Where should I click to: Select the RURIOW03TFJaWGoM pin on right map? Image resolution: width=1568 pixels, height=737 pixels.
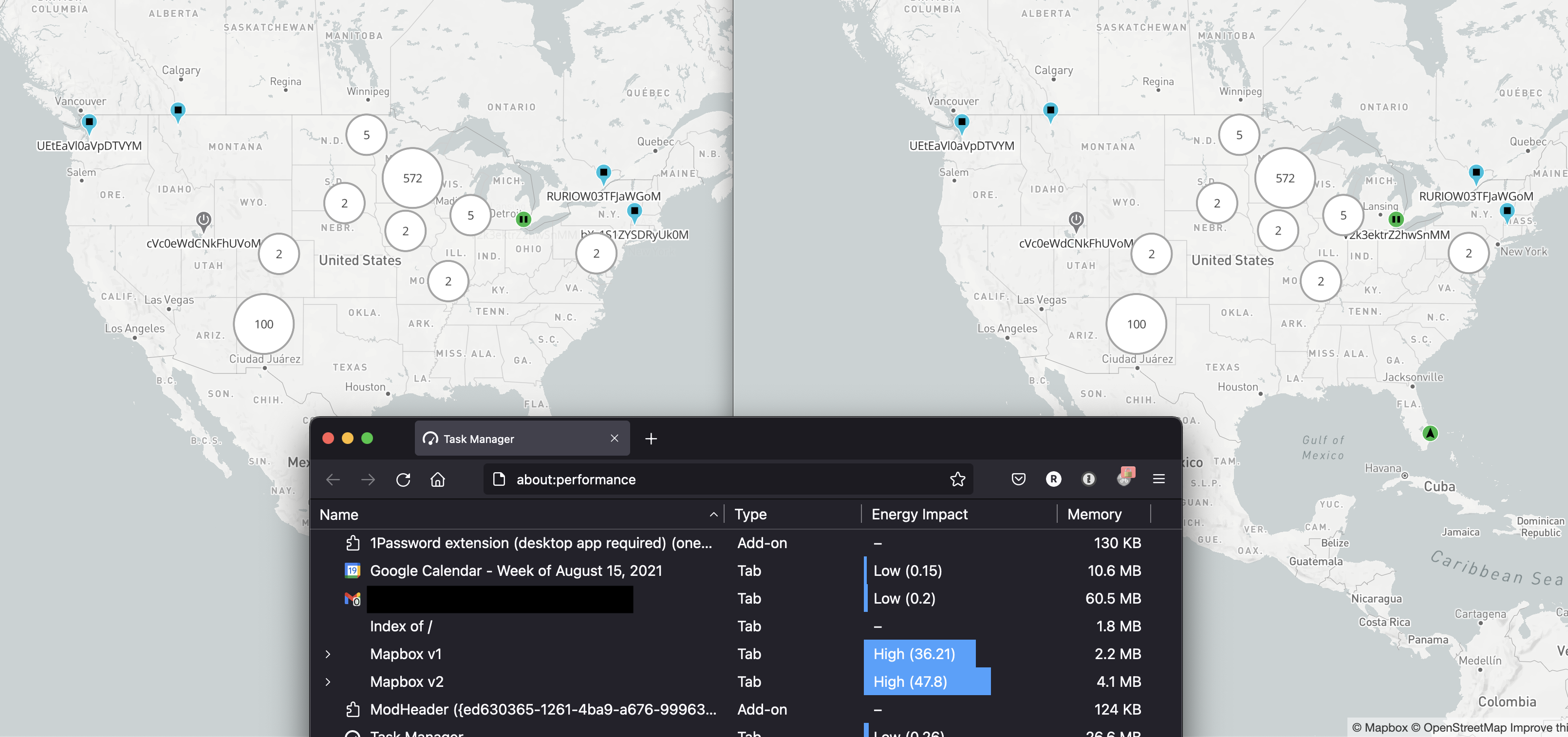(x=1476, y=174)
